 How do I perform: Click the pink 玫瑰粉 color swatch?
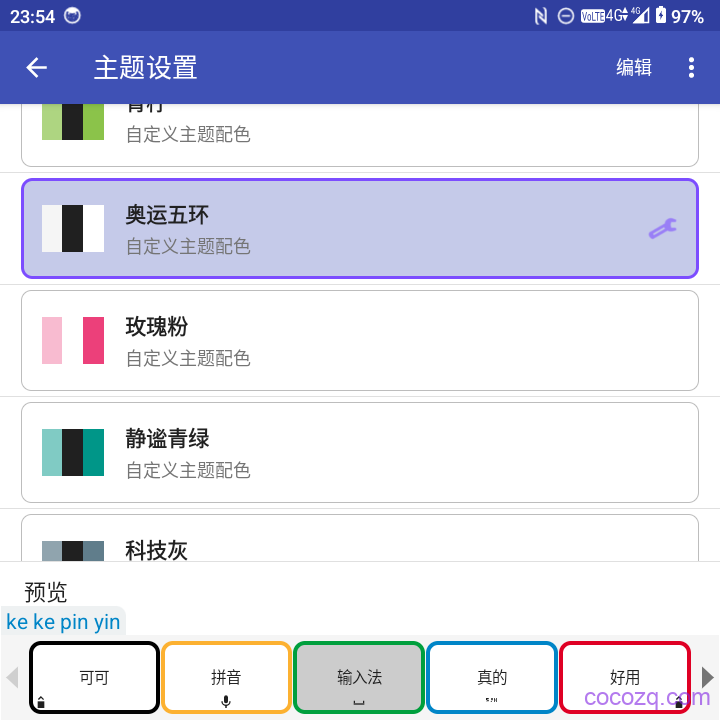73,341
